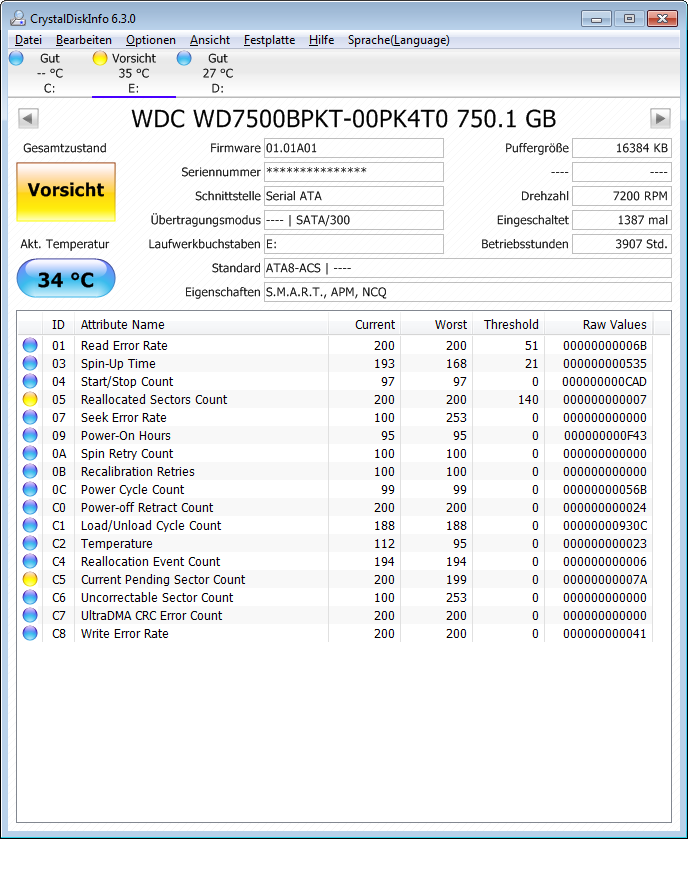The image size is (688, 889).
Task: Click raw value 00000000007A
Action: pos(605,579)
